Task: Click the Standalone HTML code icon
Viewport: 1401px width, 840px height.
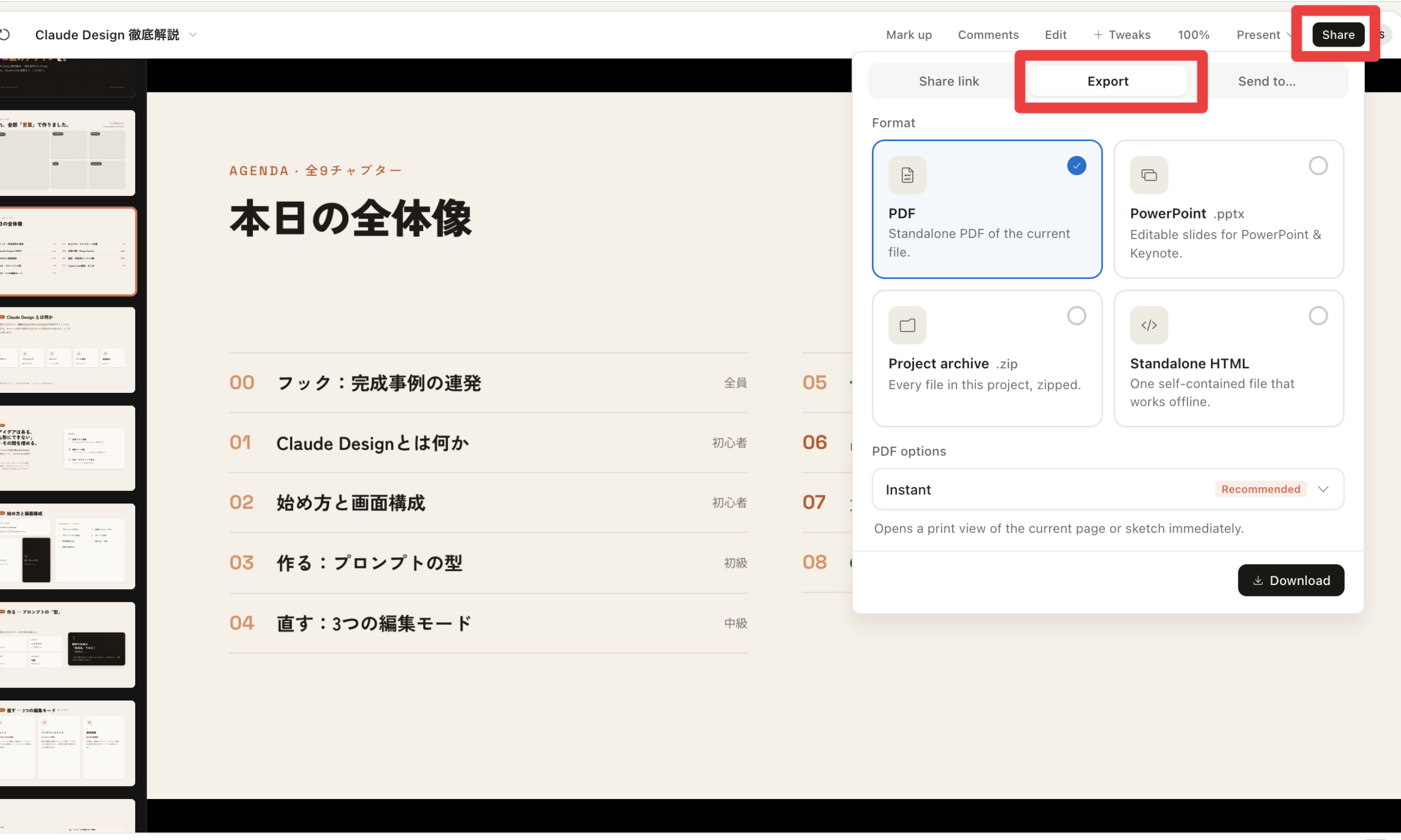Action: [1149, 325]
